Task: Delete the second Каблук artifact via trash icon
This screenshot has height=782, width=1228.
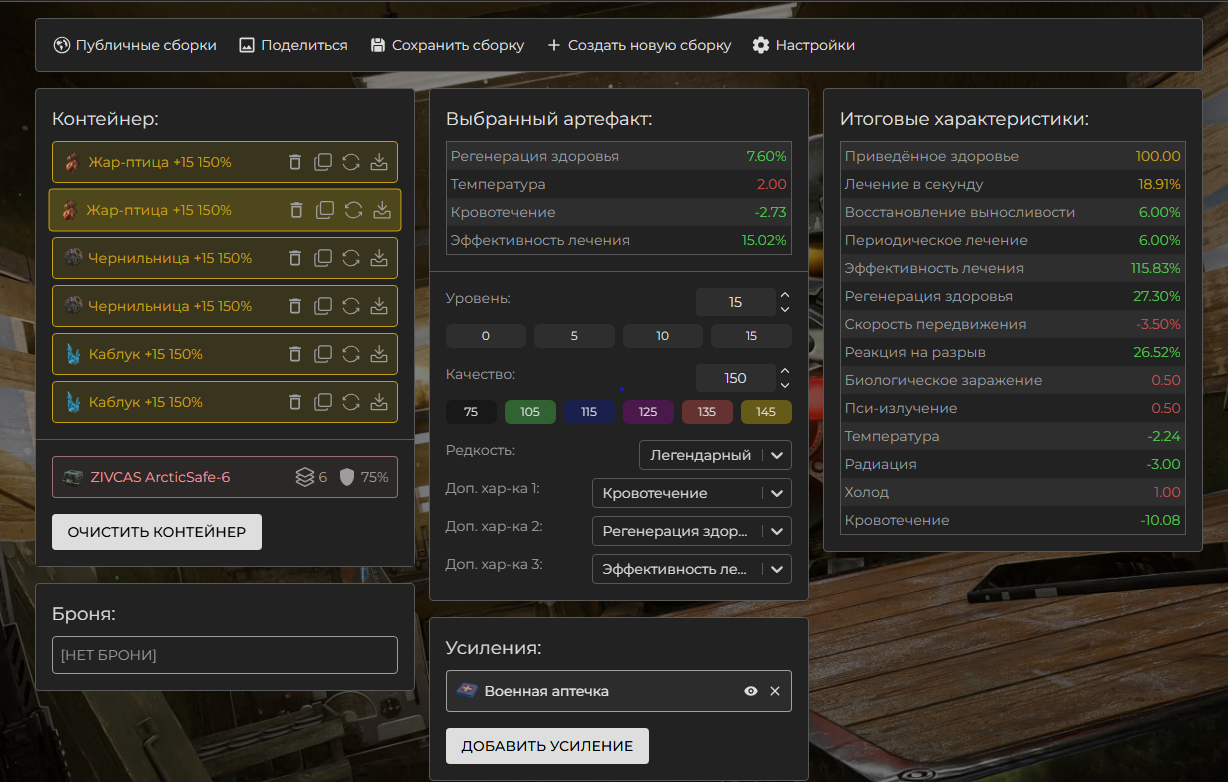Action: (295, 402)
